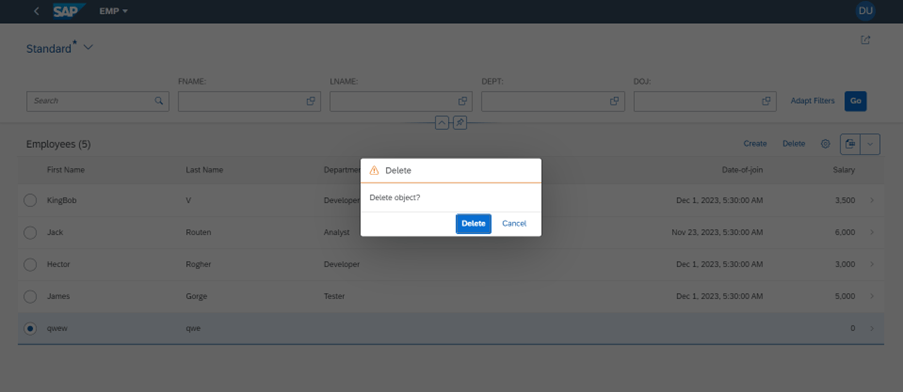Pin the filter header

[x=460, y=123]
